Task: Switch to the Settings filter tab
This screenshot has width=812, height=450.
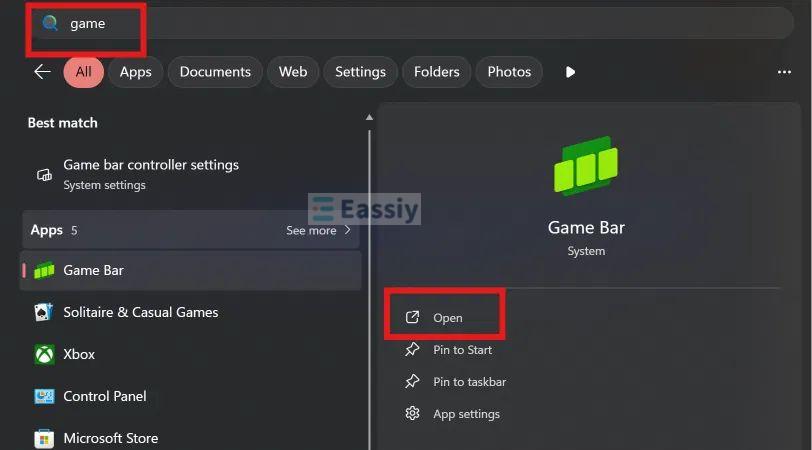Action: [360, 72]
